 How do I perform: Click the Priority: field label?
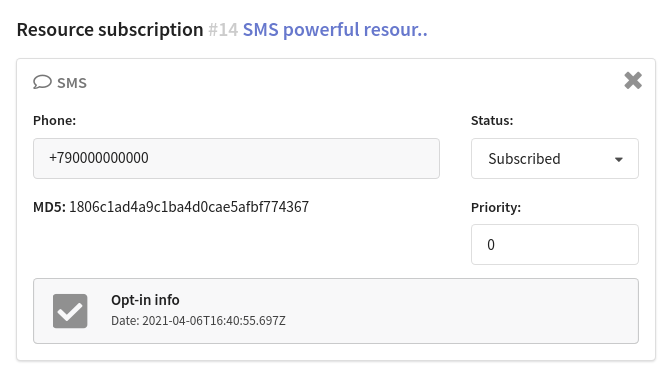coord(496,208)
